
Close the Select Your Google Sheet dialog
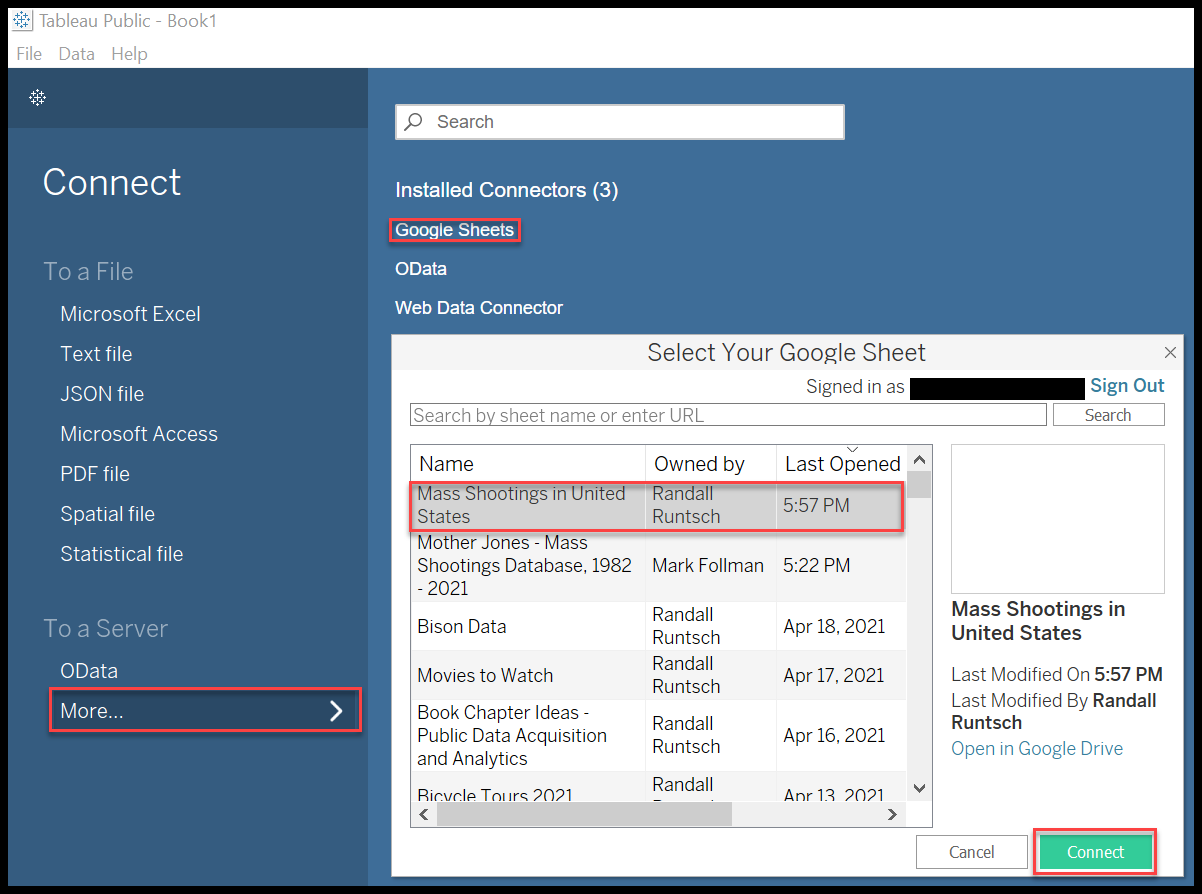[1171, 353]
